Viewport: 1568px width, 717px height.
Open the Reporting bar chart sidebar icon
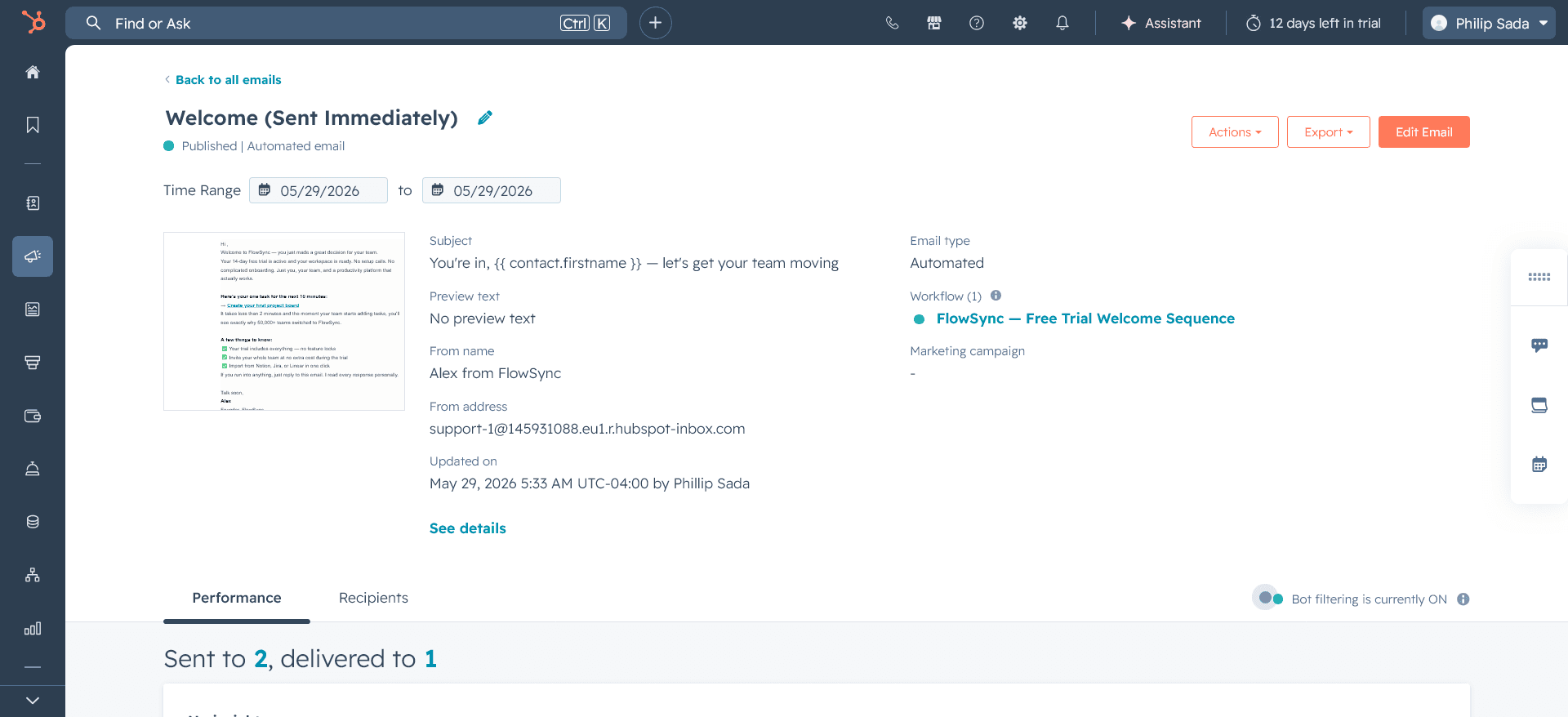pos(33,628)
